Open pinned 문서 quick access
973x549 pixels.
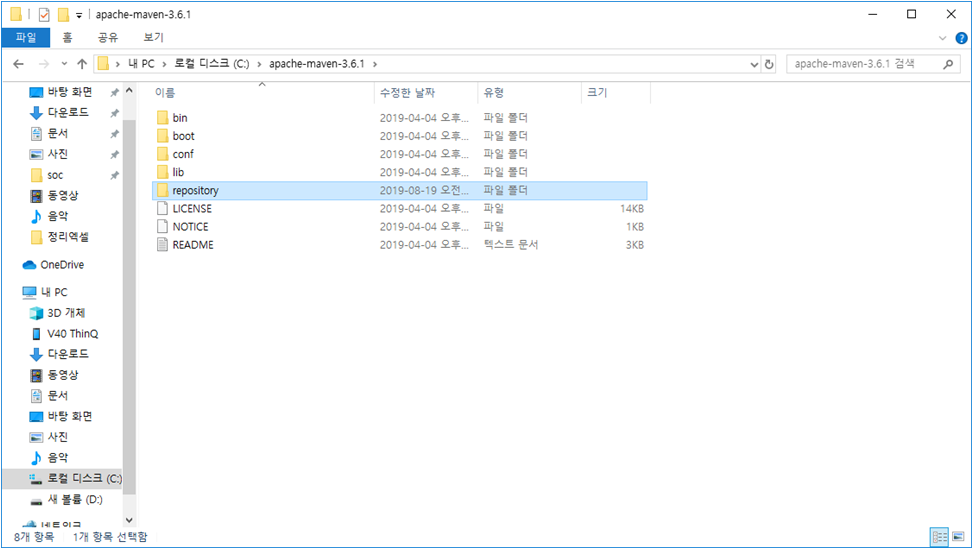50,133
